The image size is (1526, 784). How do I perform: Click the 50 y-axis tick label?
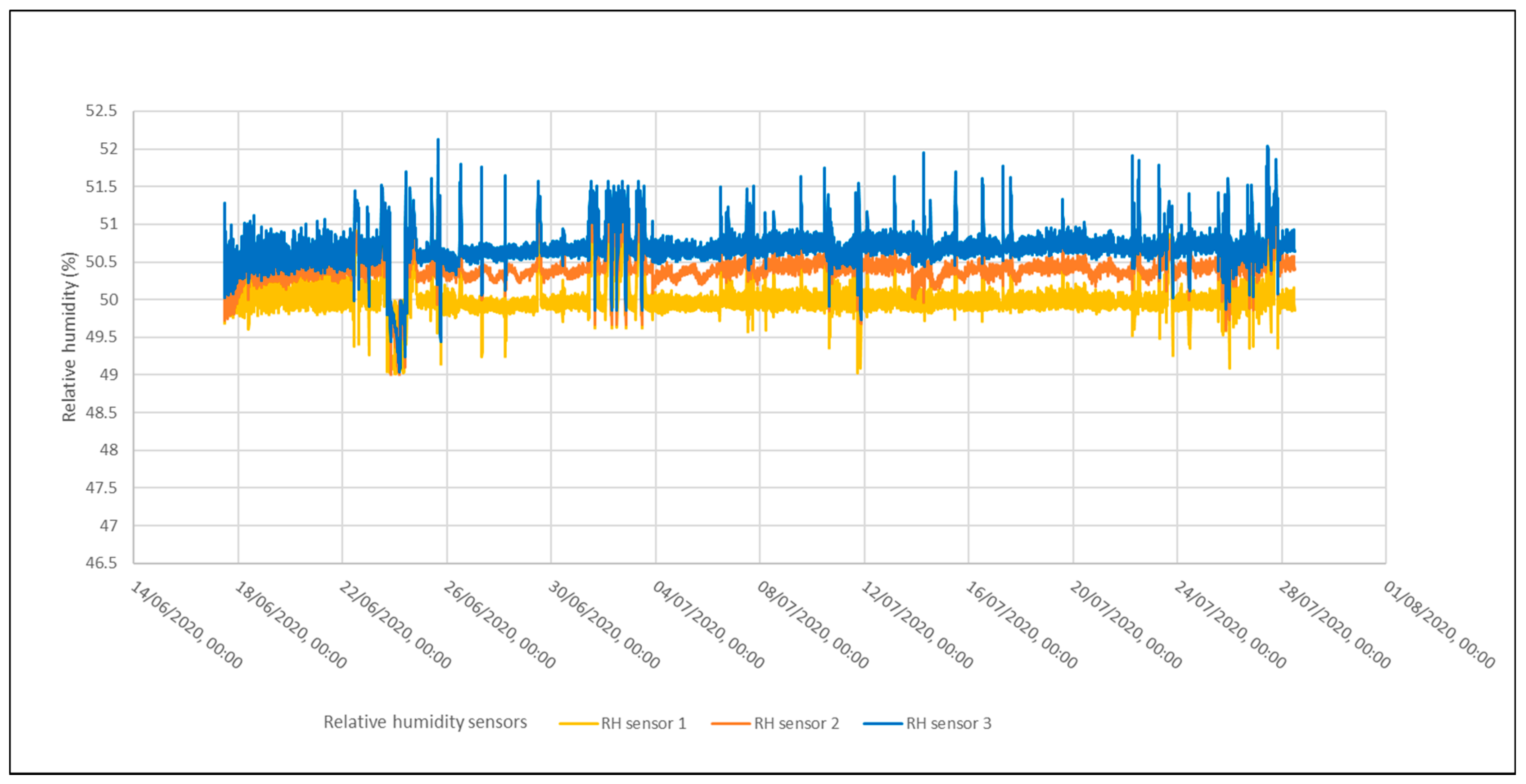coord(108,300)
